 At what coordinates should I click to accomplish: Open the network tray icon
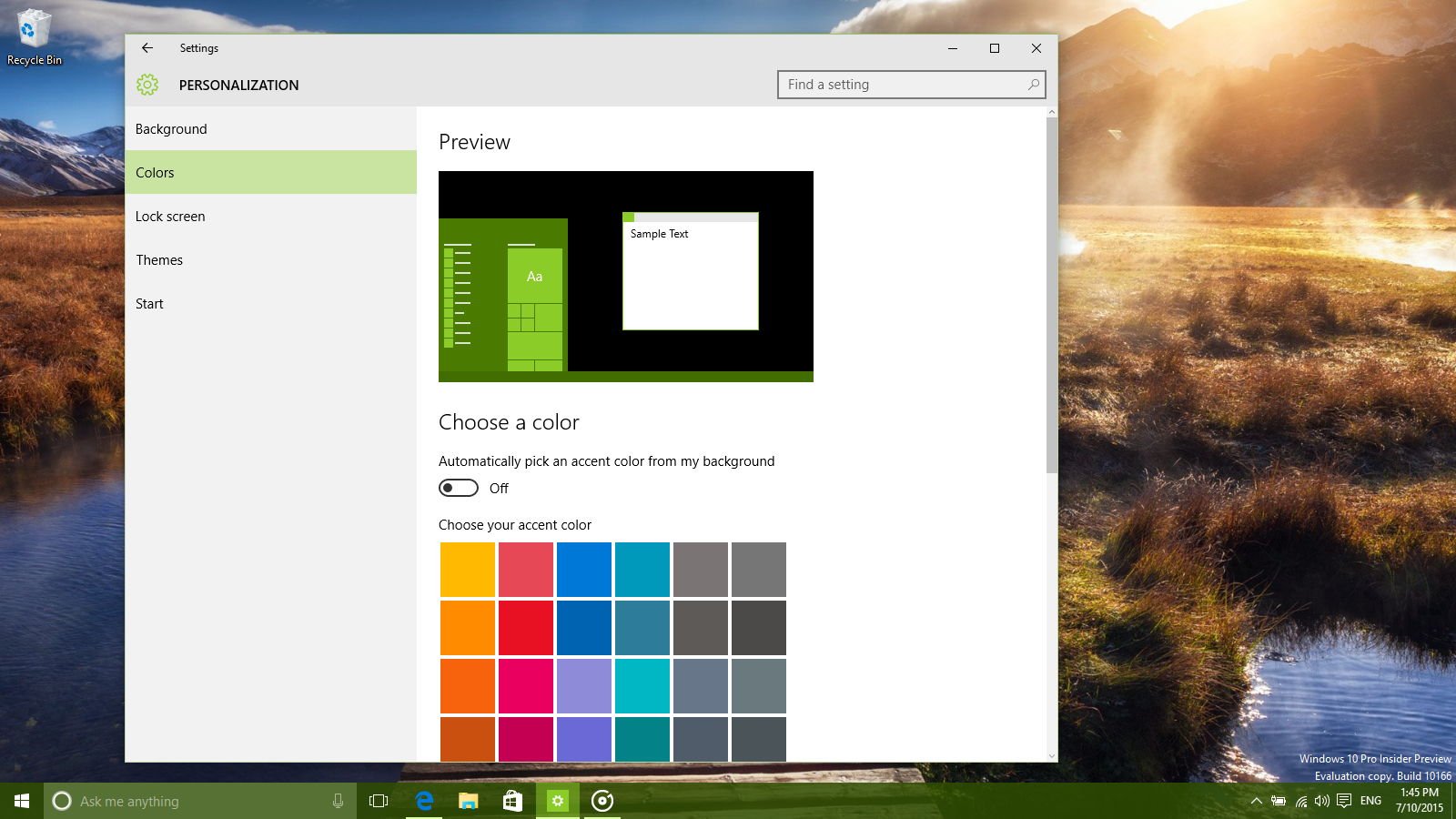click(1301, 801)
